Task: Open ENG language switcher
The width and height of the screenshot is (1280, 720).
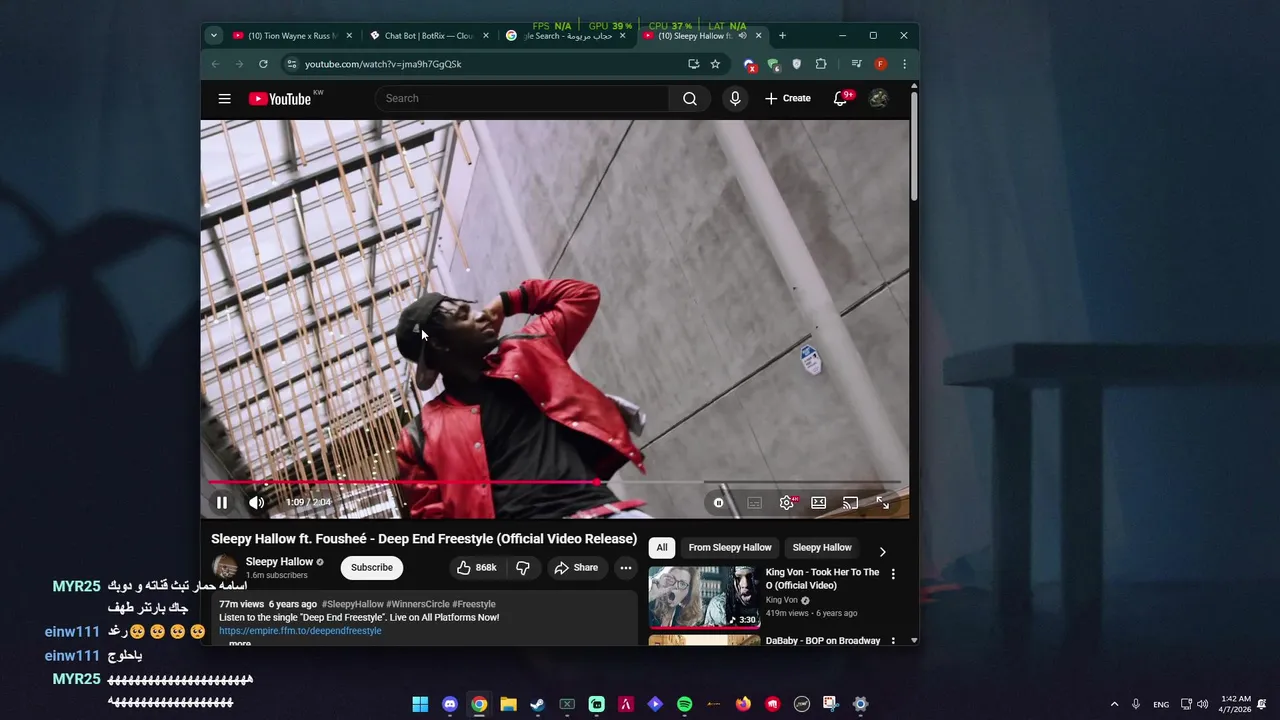Action: tap(1161, 704)
